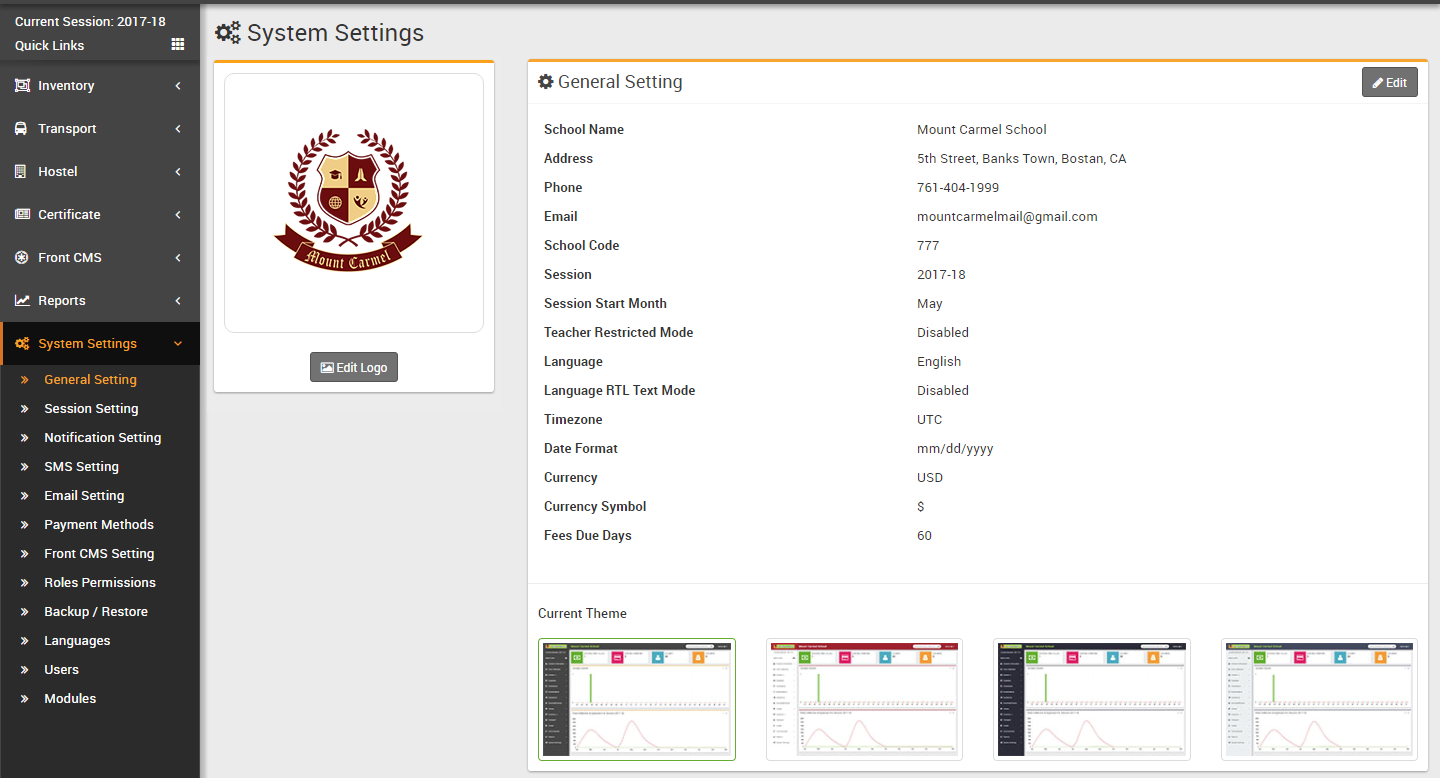Click the Certificate card icon
The height and width of the screenshot is (778, 1440).
tap(22, 215)
